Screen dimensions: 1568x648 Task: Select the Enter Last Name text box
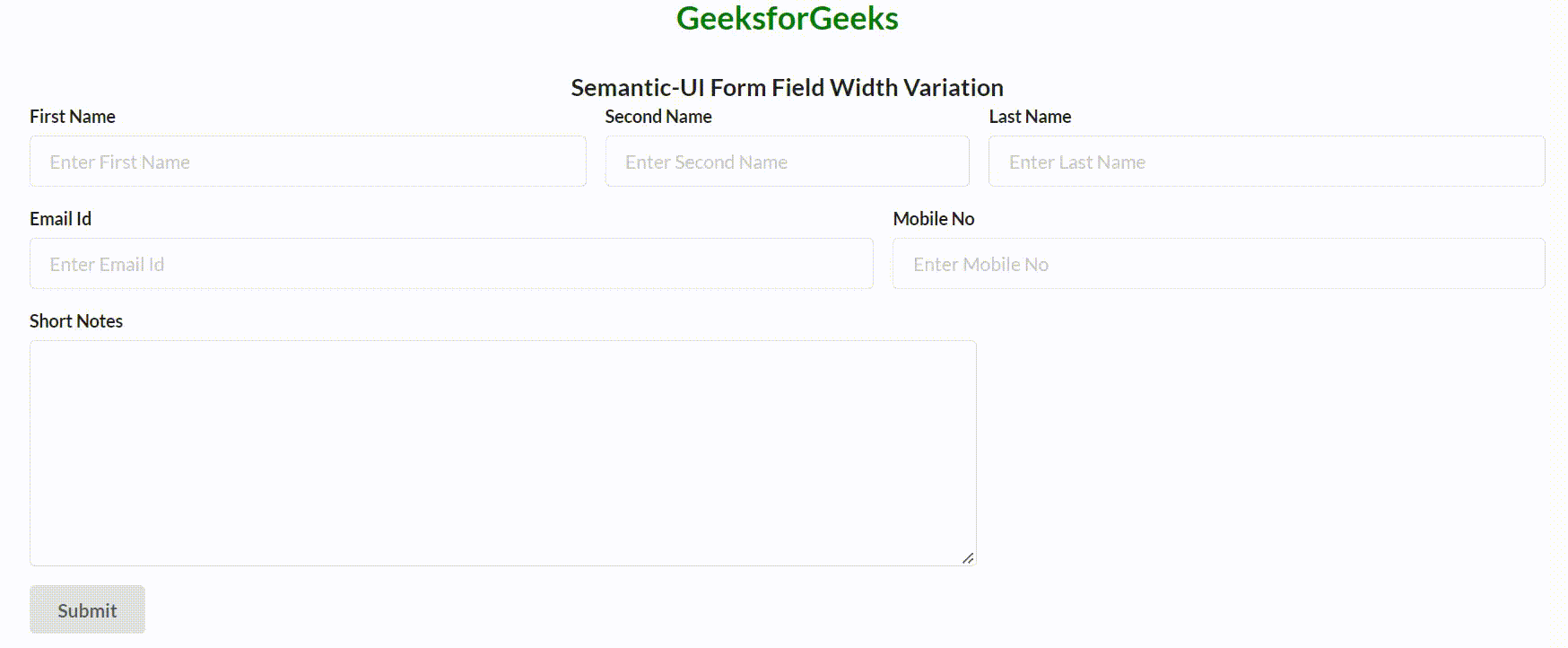pyautogui.click(x=1266, y=162)
